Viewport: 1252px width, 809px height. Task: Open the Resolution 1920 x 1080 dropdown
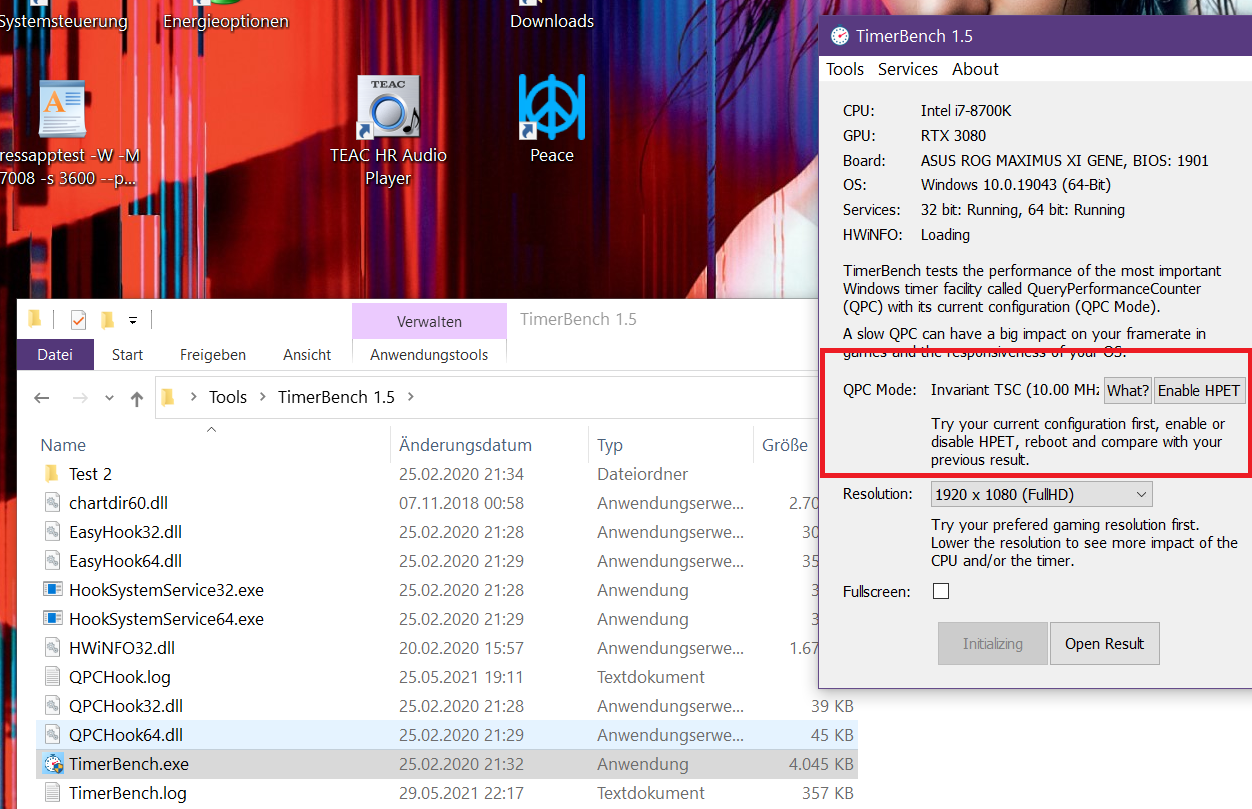click(x=1041, y=494)
